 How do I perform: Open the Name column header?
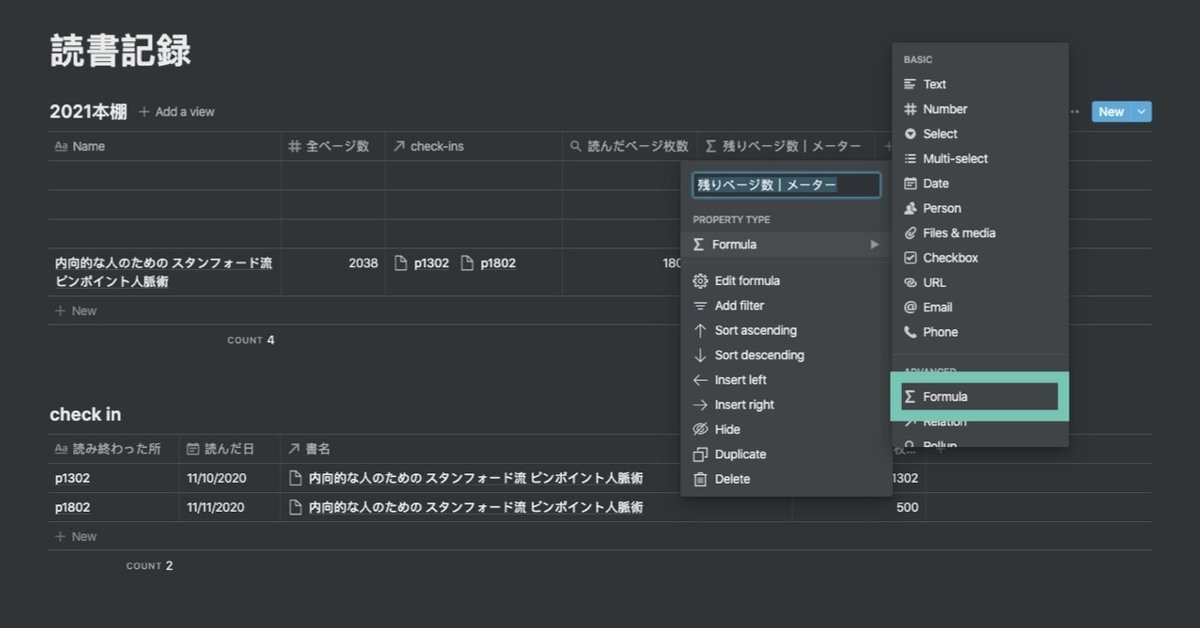point(164,146)
